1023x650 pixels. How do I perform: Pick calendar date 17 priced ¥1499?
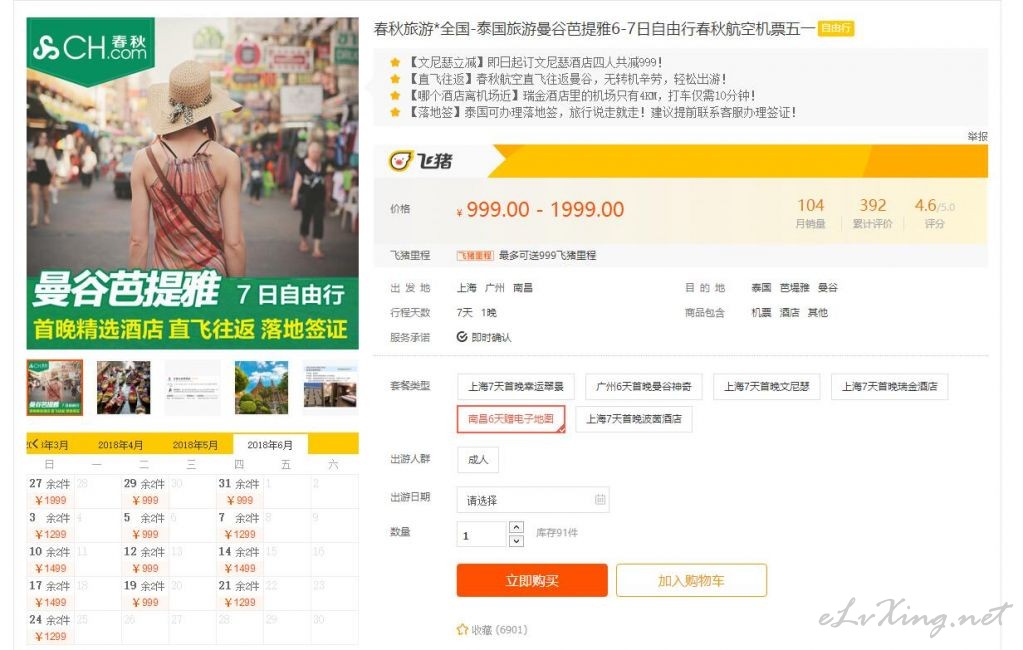pyautogui.click(x=50, y=593)
